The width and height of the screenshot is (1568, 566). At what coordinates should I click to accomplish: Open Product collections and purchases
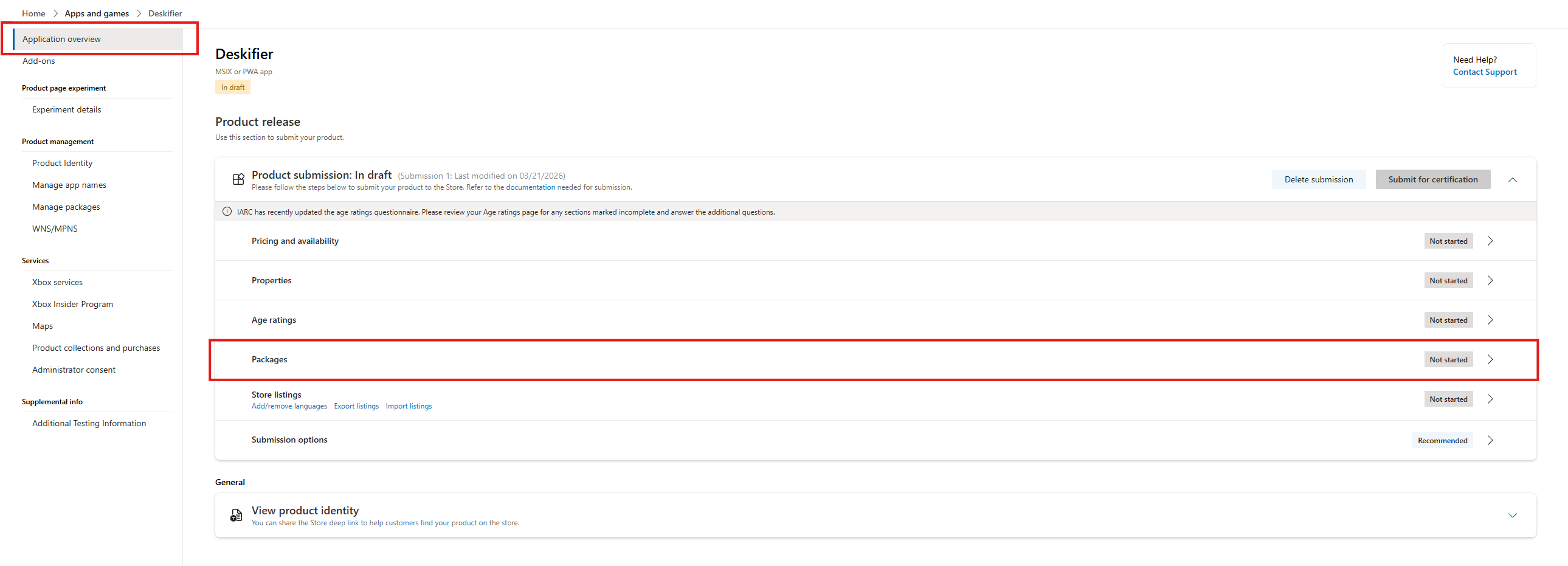click(96, 348)
